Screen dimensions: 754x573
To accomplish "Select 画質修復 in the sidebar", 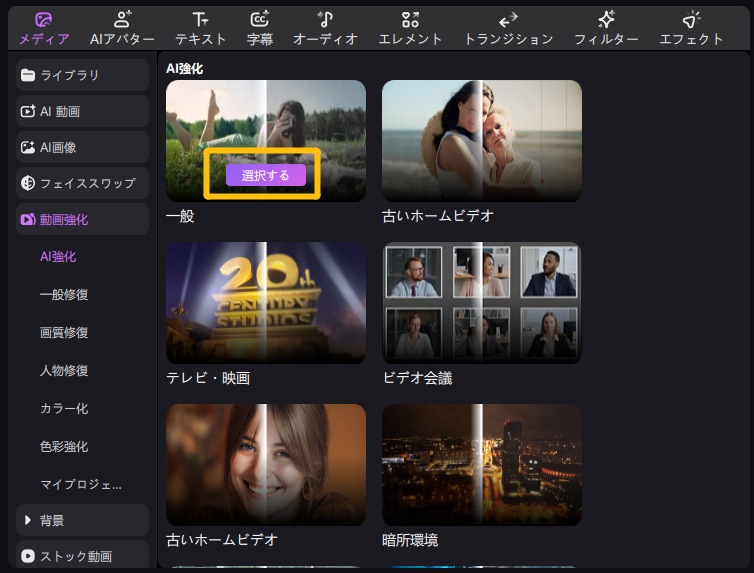I will click(x=64, y=333).
